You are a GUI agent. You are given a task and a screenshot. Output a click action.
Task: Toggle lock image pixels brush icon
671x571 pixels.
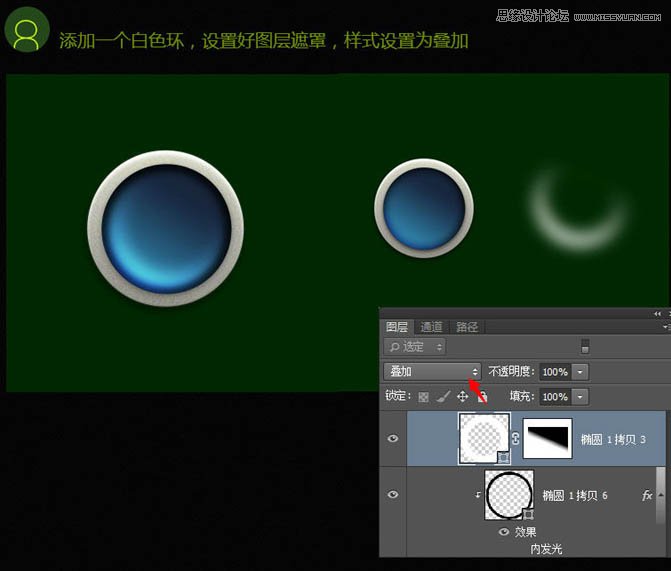tap(444, 397)
